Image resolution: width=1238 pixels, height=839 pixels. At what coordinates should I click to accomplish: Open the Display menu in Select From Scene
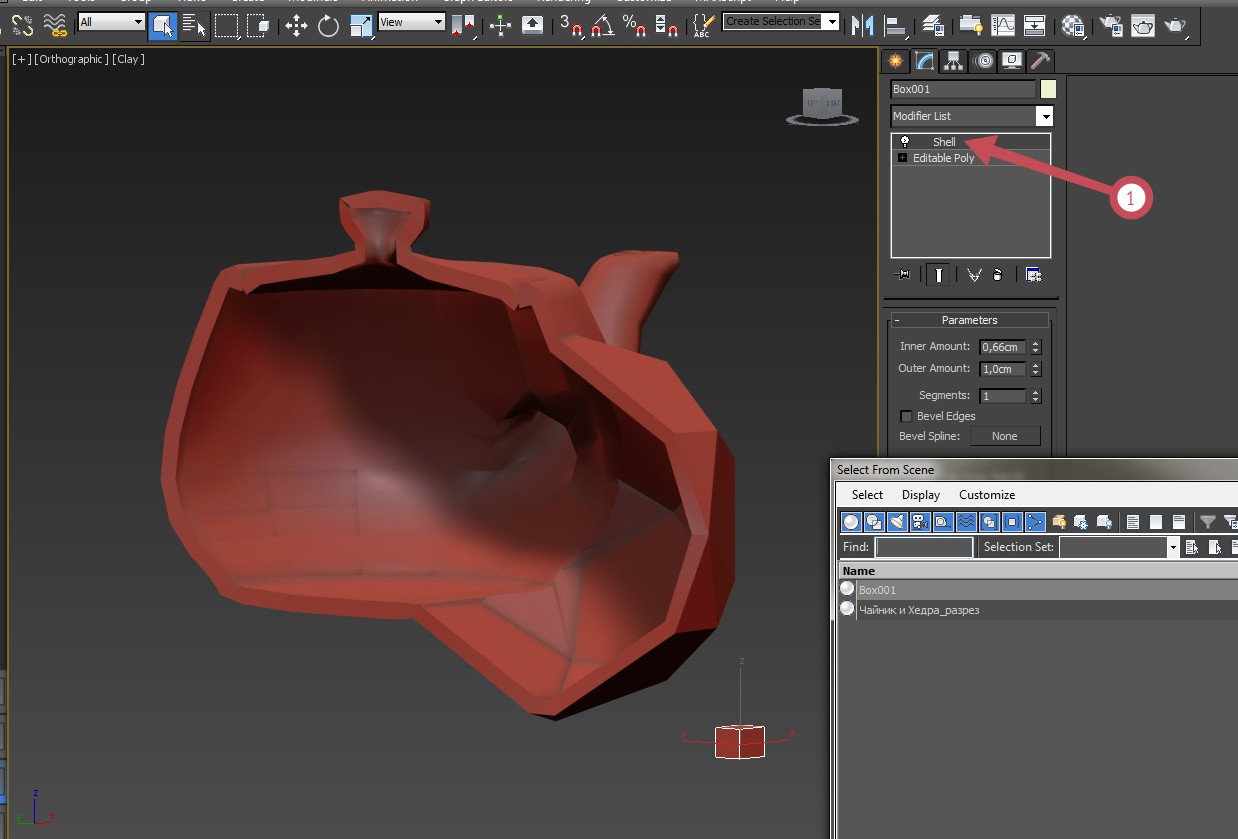pyautogui.click(x=921, y=495)
